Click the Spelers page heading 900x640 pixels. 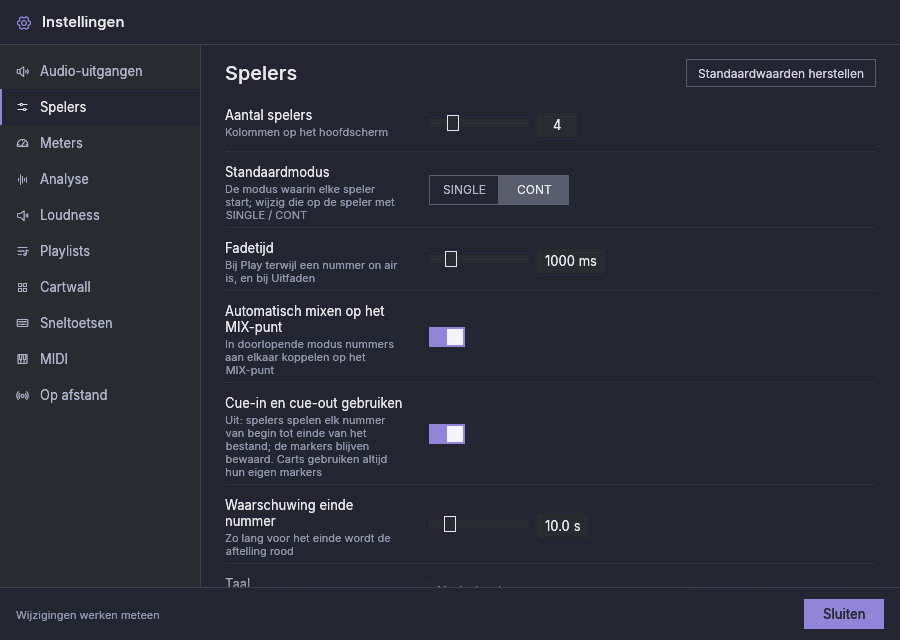pyautogui.click(x=261, y=73)
